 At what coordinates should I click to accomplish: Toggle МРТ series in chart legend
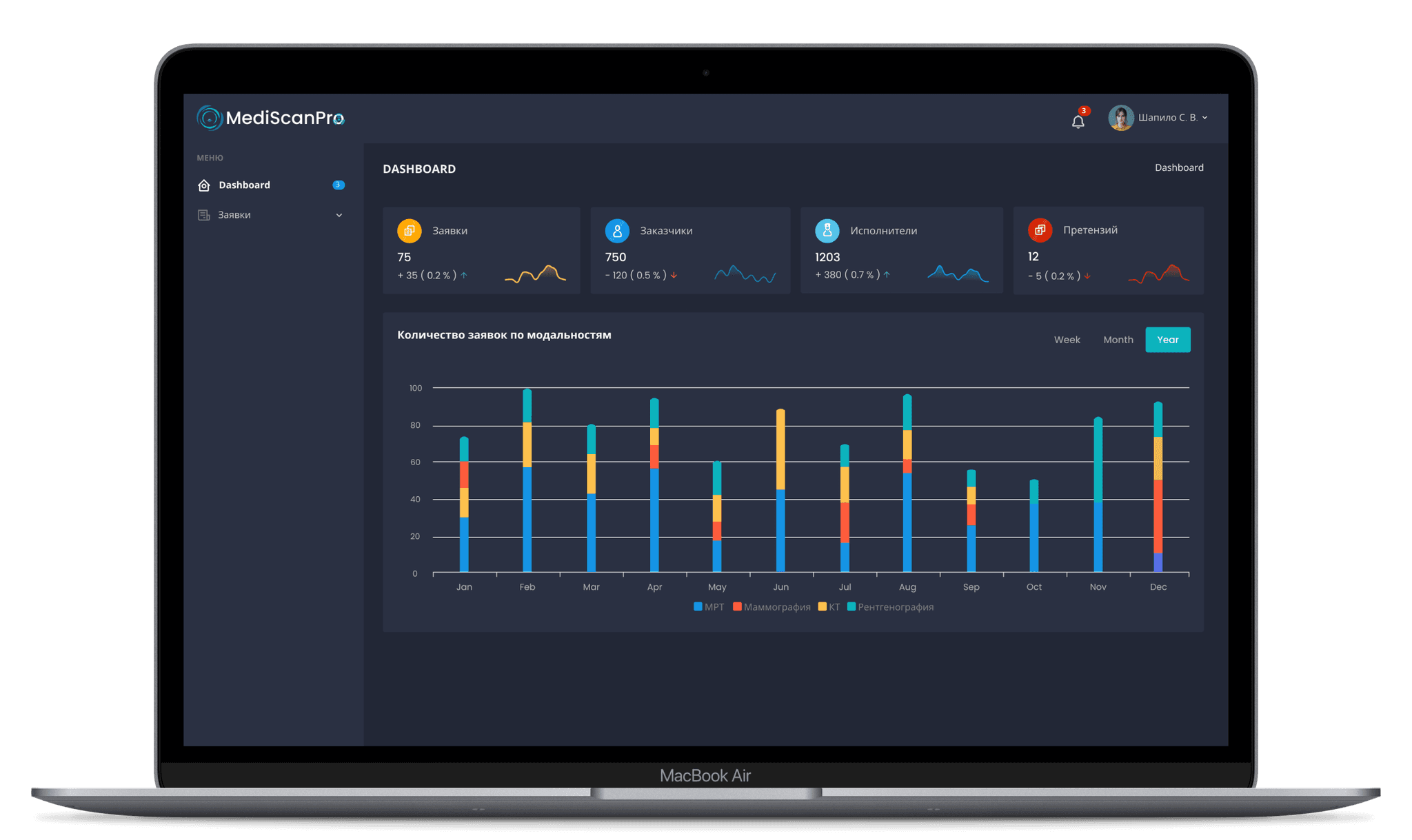tap(709, 607)
